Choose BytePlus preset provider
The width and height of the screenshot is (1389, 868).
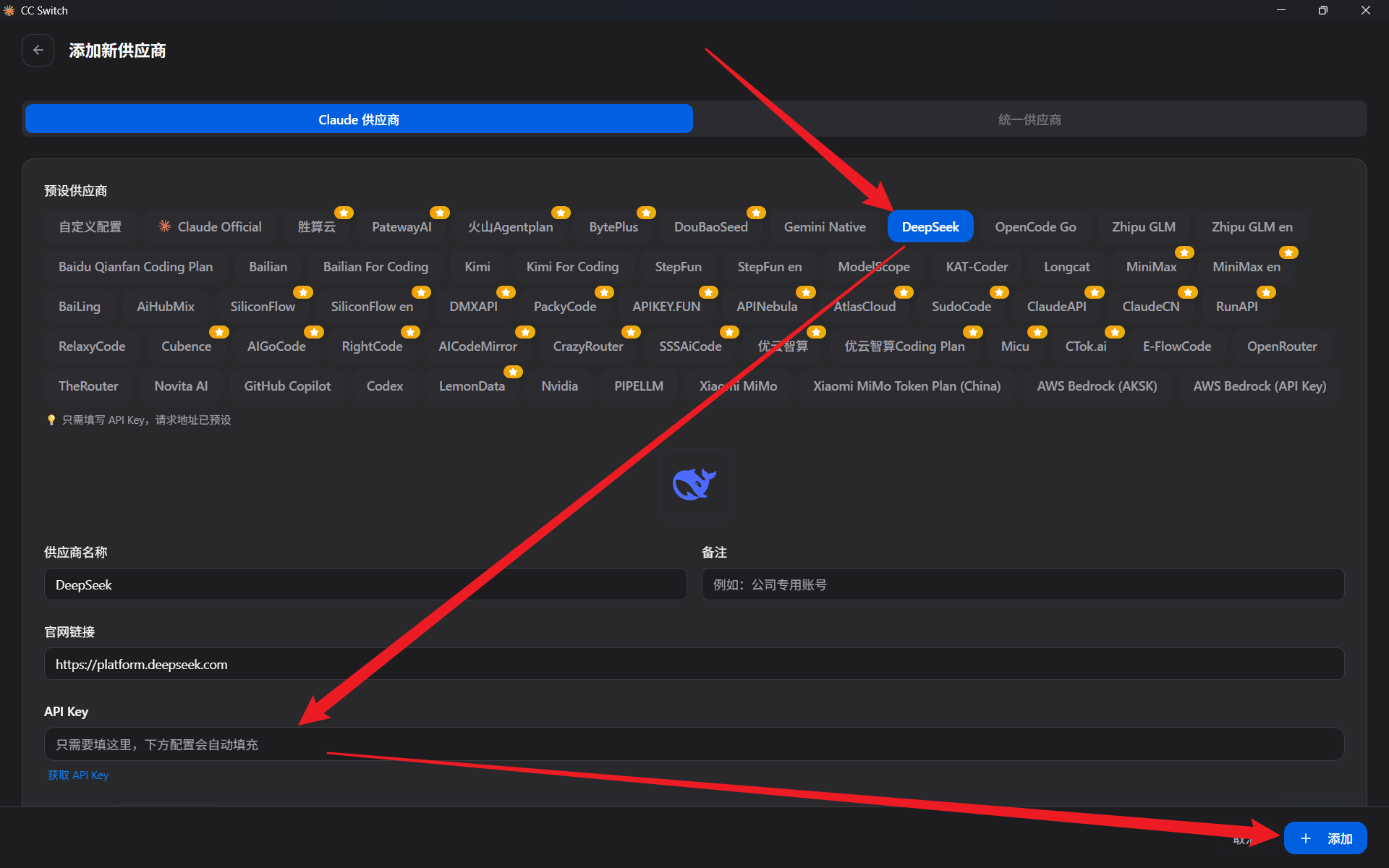coord(613,226)
